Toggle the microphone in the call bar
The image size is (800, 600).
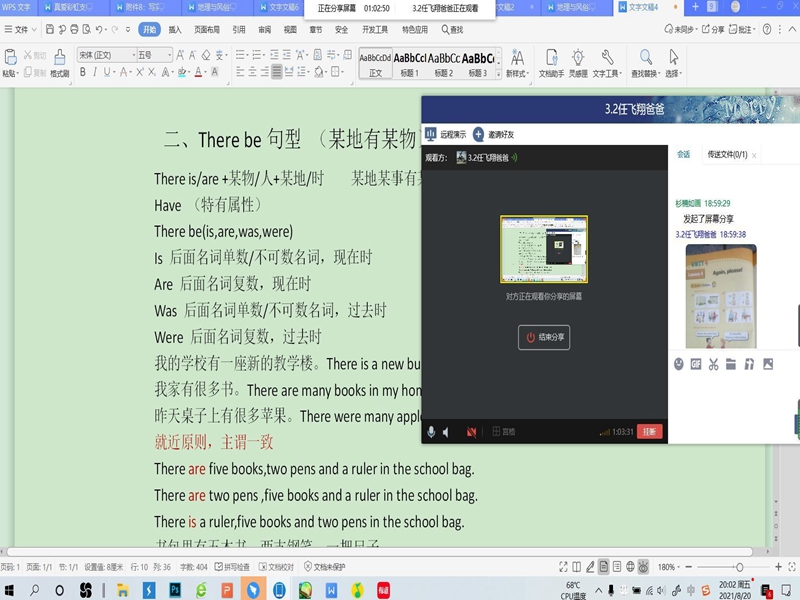coord(432,432)
